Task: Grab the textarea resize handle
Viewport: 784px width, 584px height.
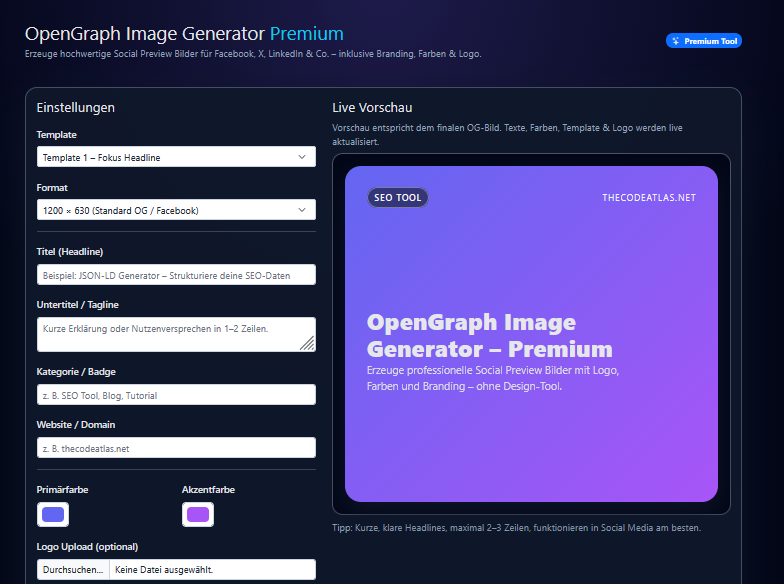Action: tap(307, 343)
